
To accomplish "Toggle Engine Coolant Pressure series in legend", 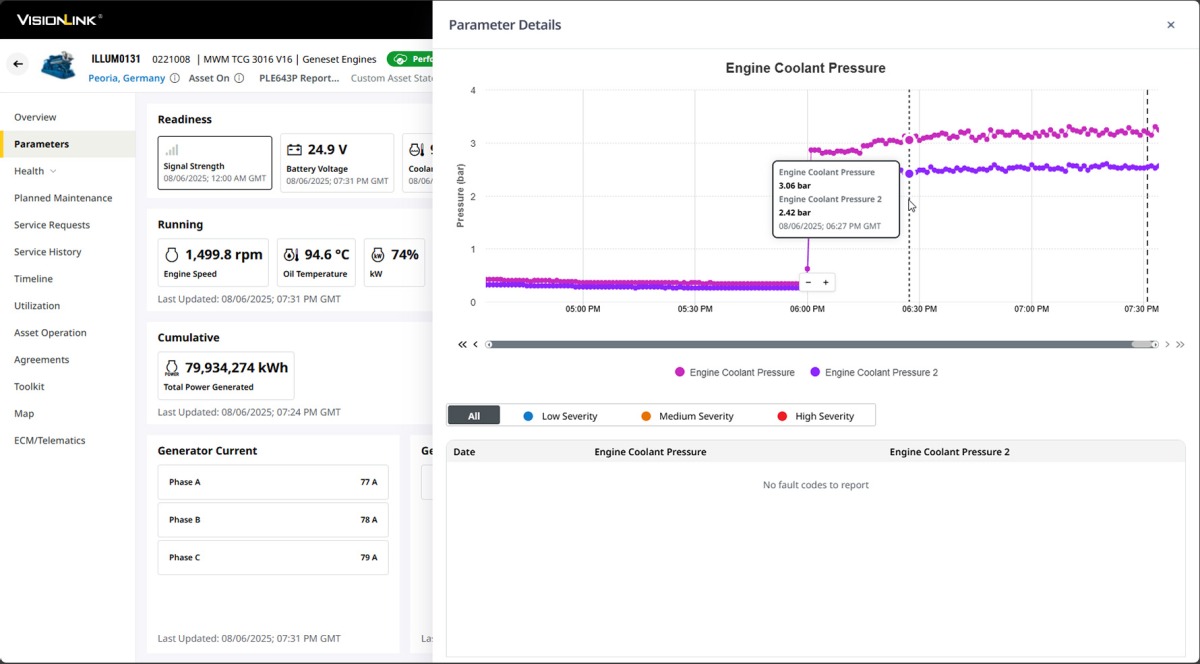I will point(735,373).
